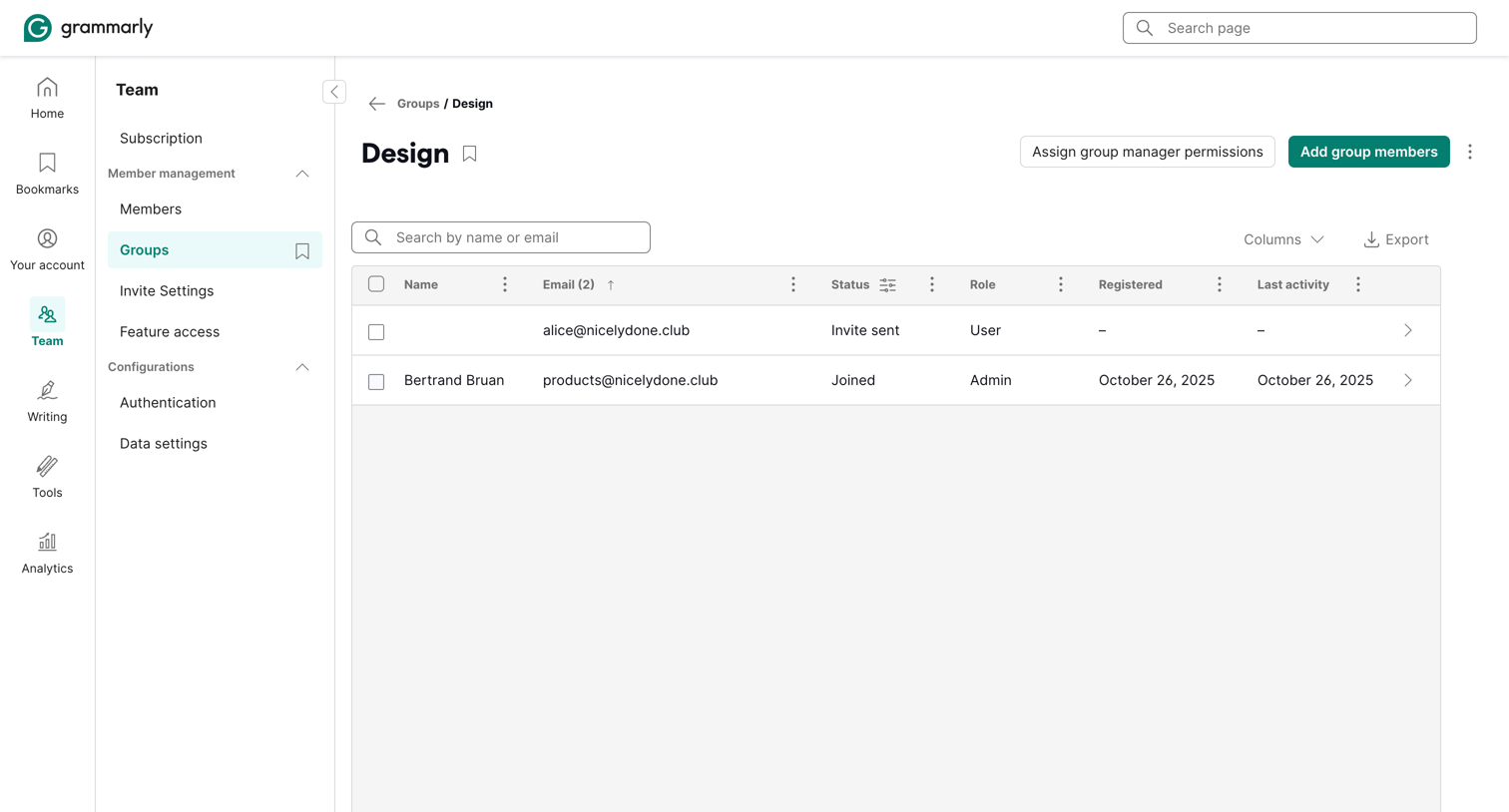Open Bookmarks in the left rail

coord(47,175)
